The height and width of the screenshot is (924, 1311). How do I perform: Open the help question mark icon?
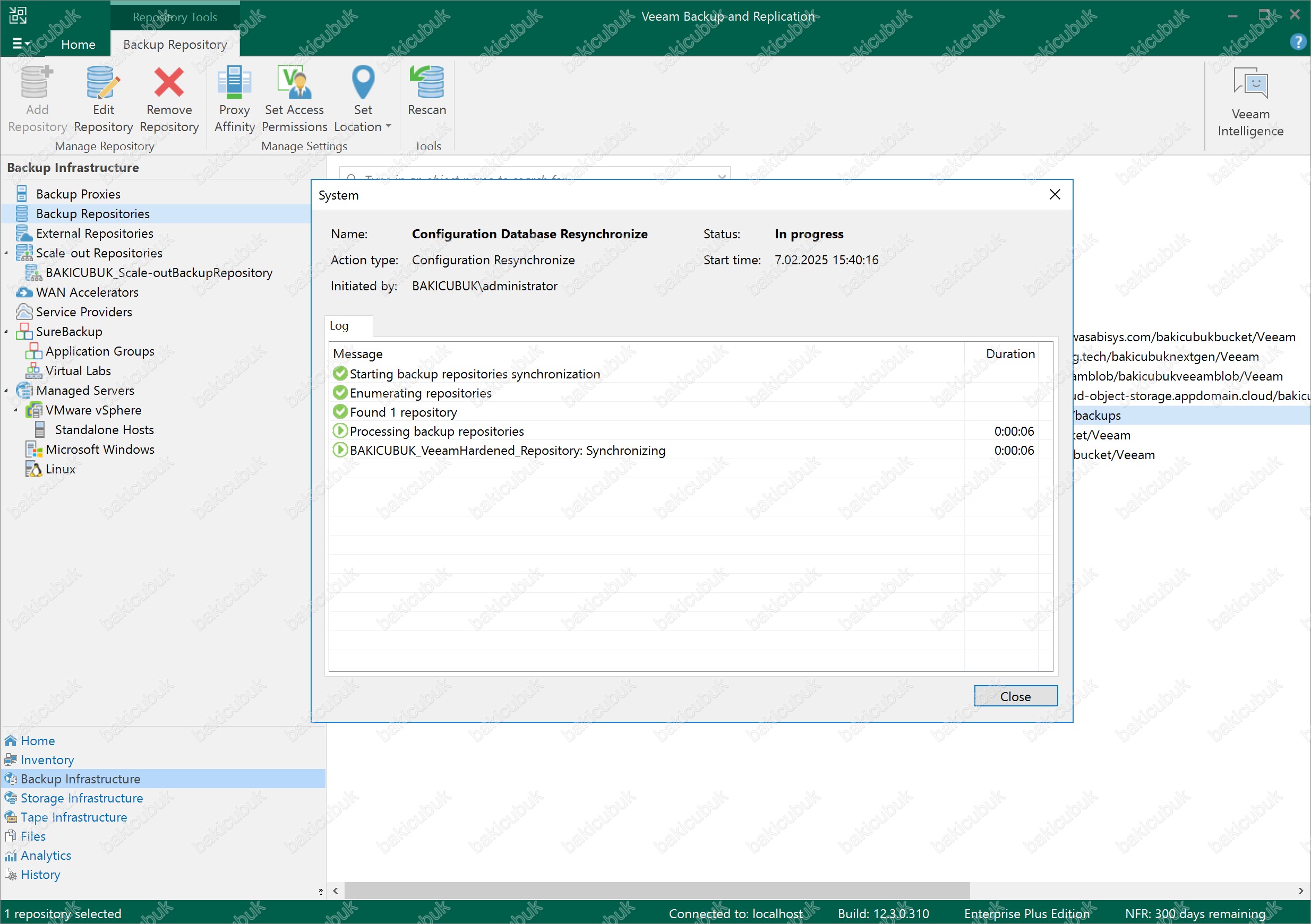(1297, 42)
